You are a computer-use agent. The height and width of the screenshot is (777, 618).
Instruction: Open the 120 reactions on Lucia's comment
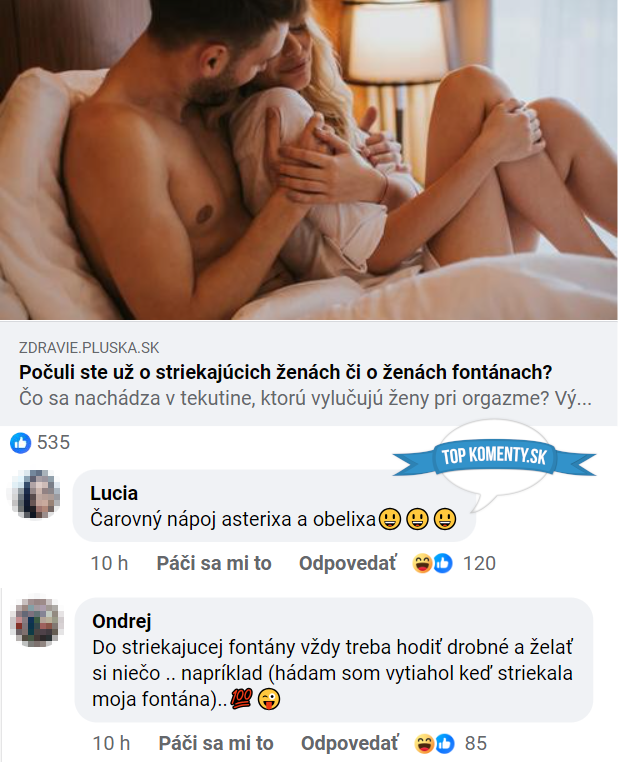click(479, 563)
